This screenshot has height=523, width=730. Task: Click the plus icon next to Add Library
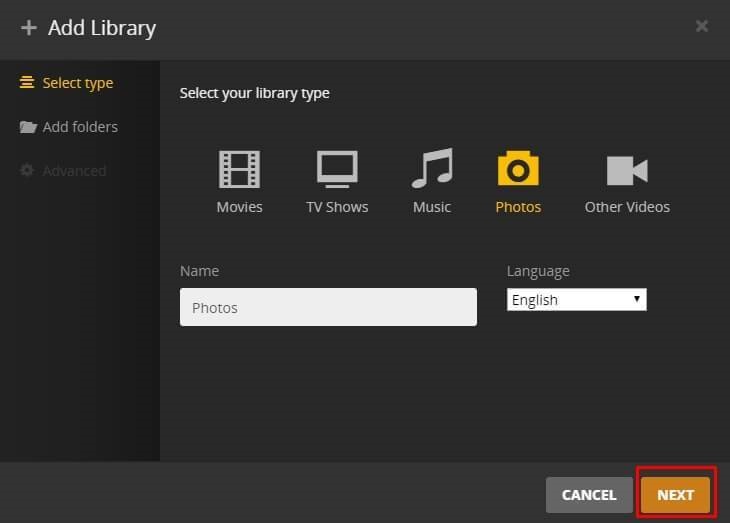point(28,28)
